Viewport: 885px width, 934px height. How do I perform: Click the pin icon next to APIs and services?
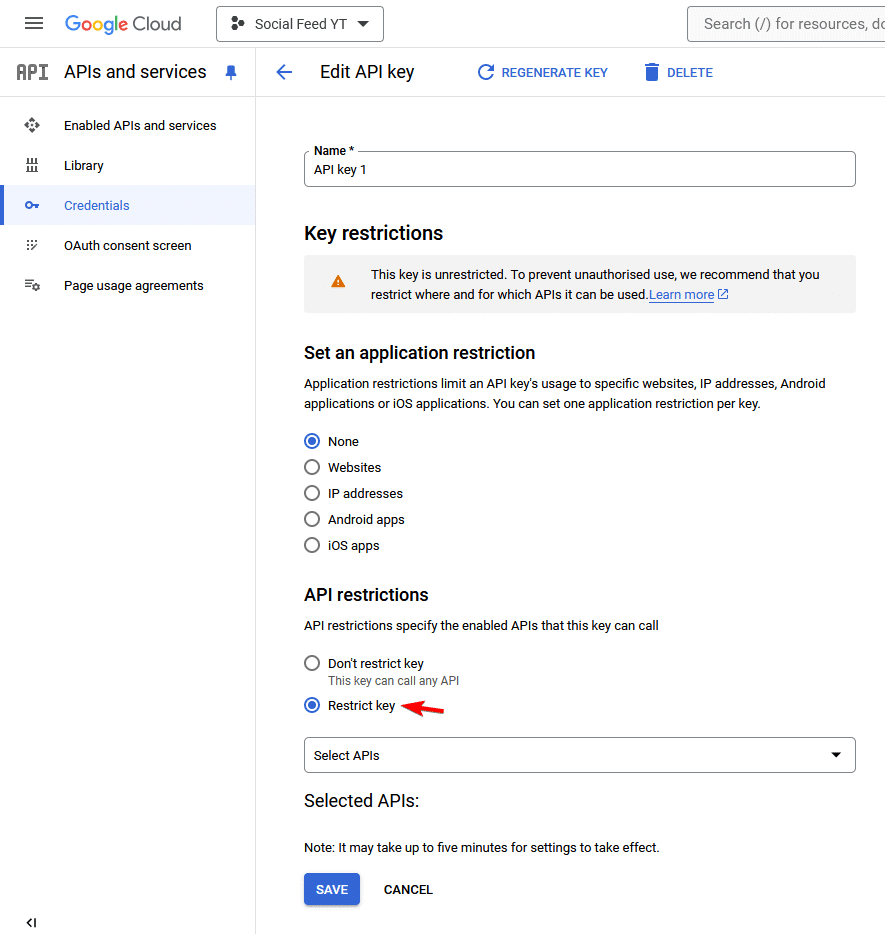(231, 72)
